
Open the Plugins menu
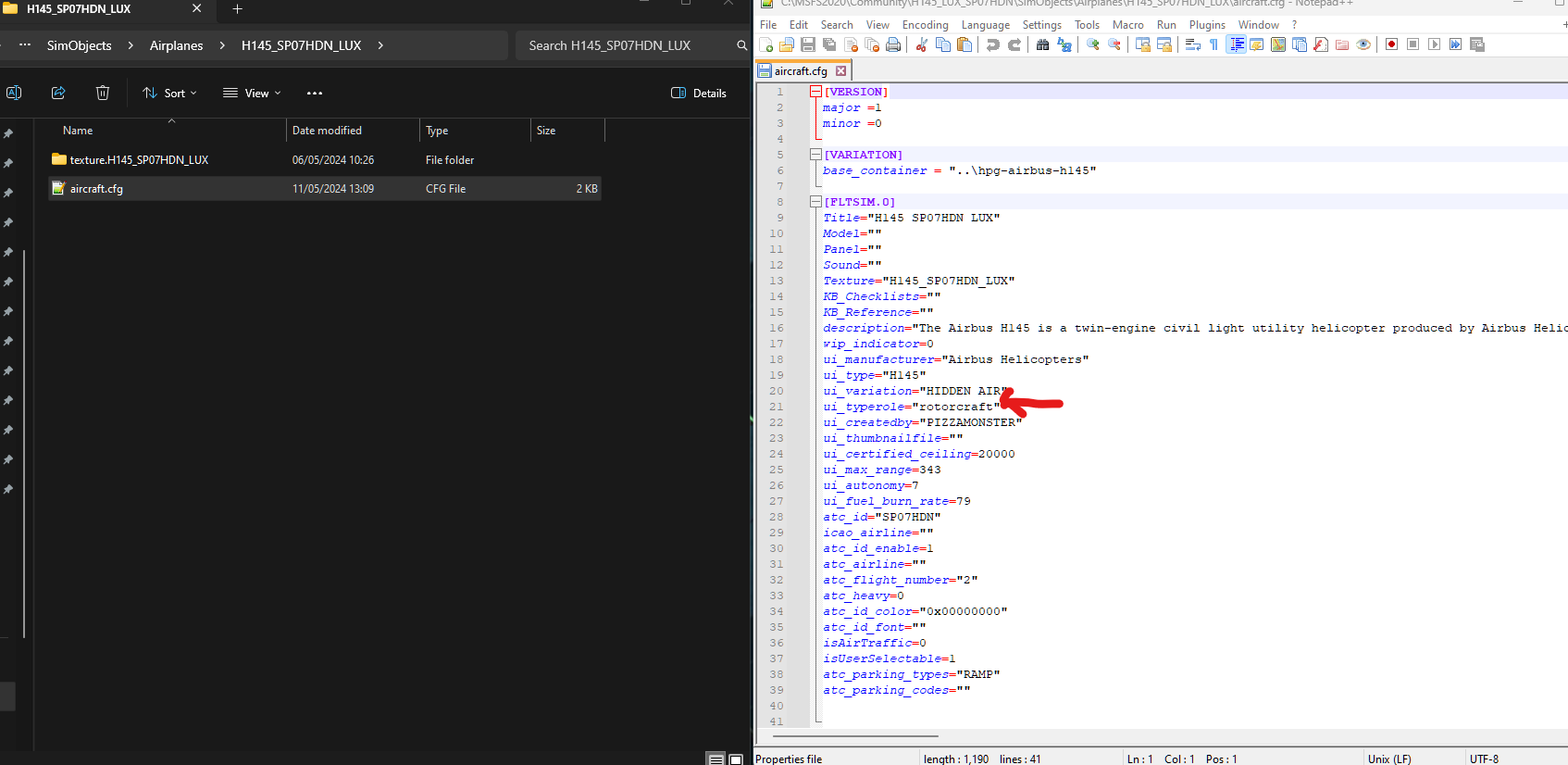1207,25
